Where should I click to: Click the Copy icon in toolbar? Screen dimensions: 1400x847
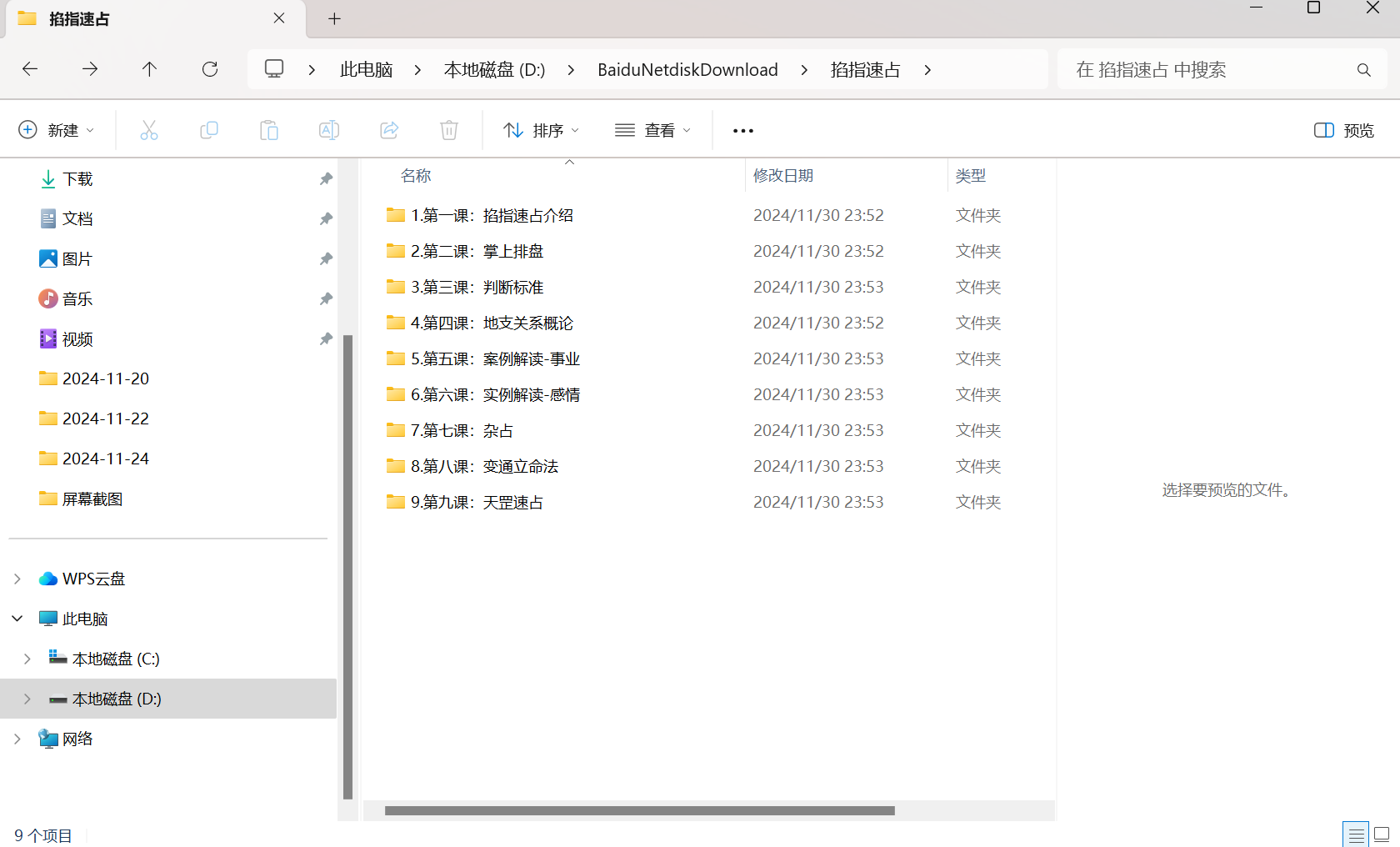coord(209,130)
